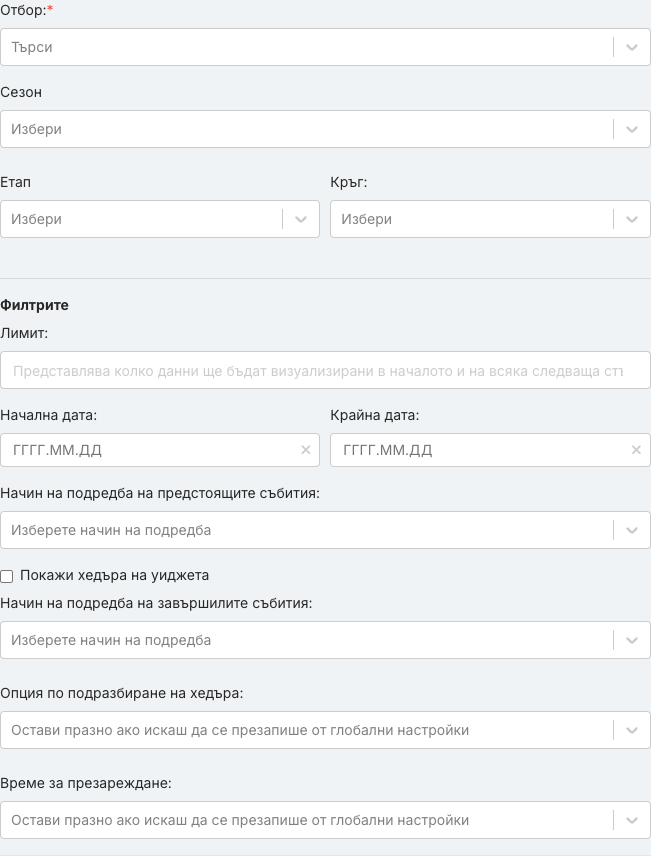Focus the Лимит input field
This screenshot has width=651, height=856.
[x=325, y=371]
